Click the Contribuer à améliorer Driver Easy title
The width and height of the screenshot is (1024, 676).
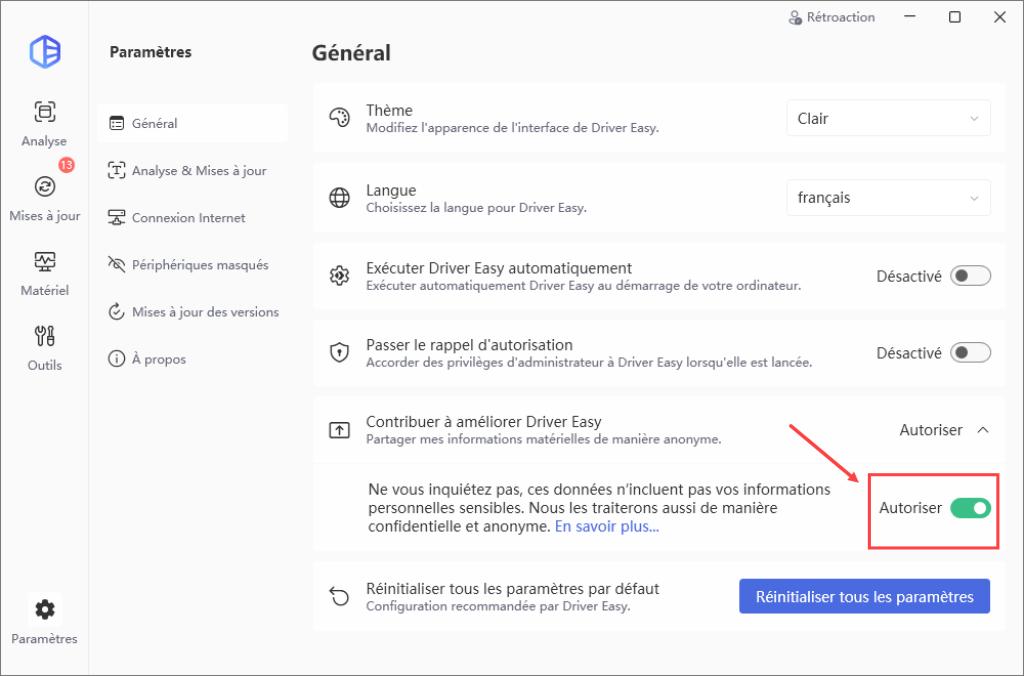click(484, 422)
